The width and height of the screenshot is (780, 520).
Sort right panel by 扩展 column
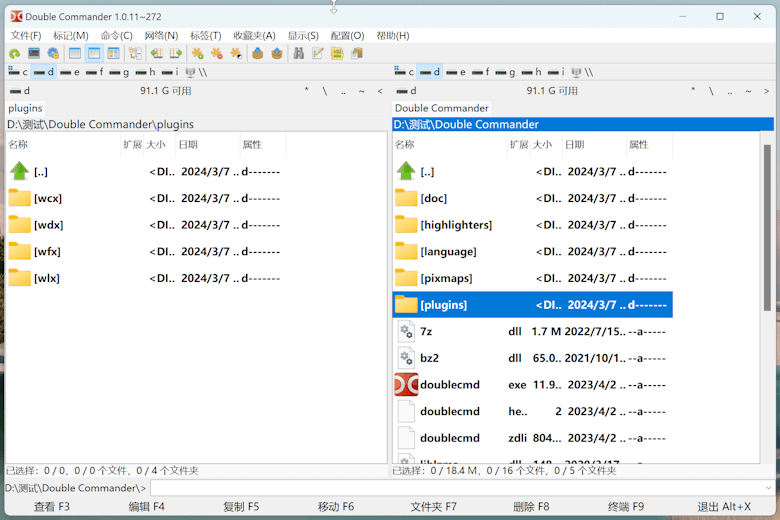click(518, 145)
